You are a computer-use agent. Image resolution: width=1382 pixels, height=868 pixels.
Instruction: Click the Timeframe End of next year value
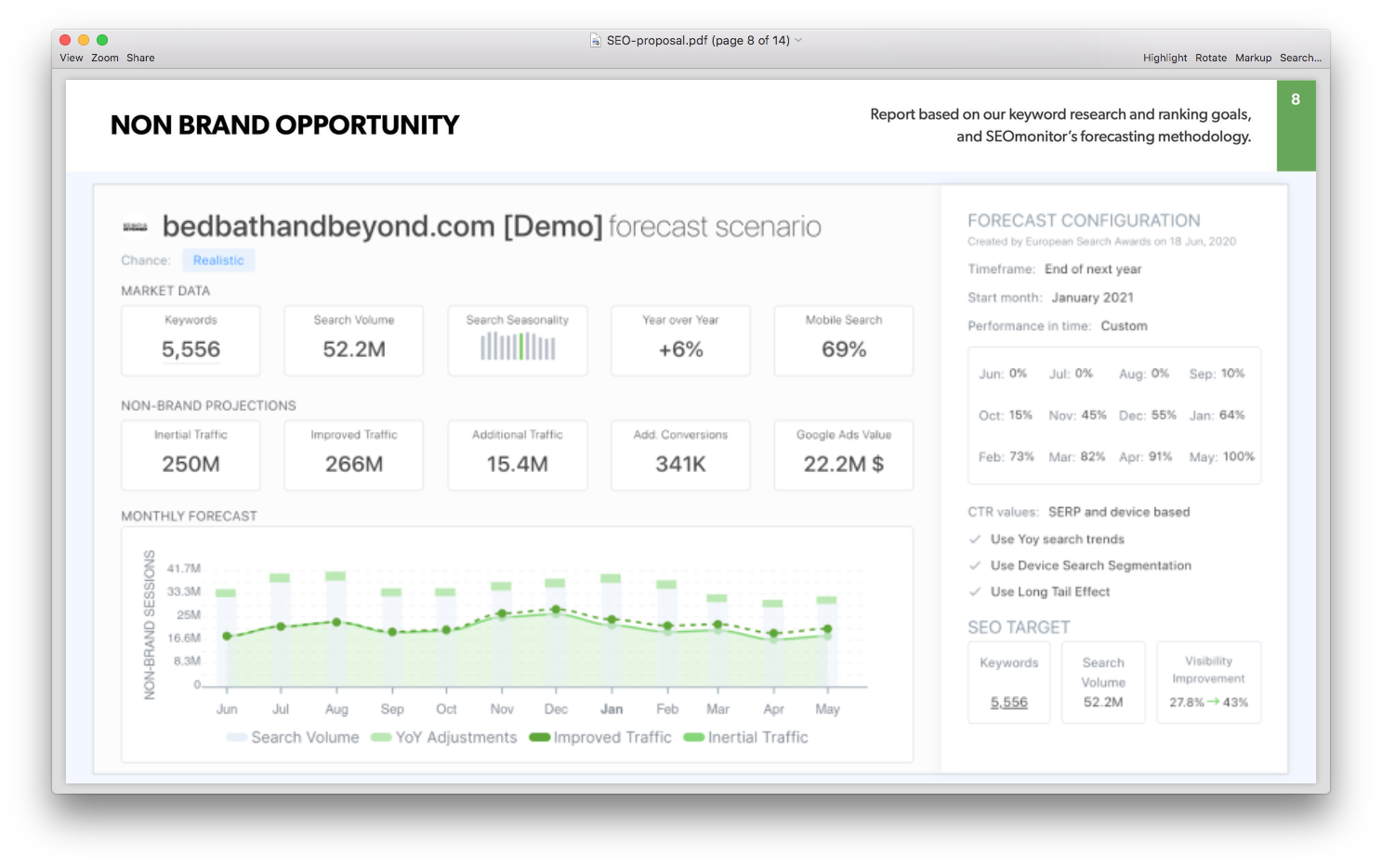[1093, 269]
